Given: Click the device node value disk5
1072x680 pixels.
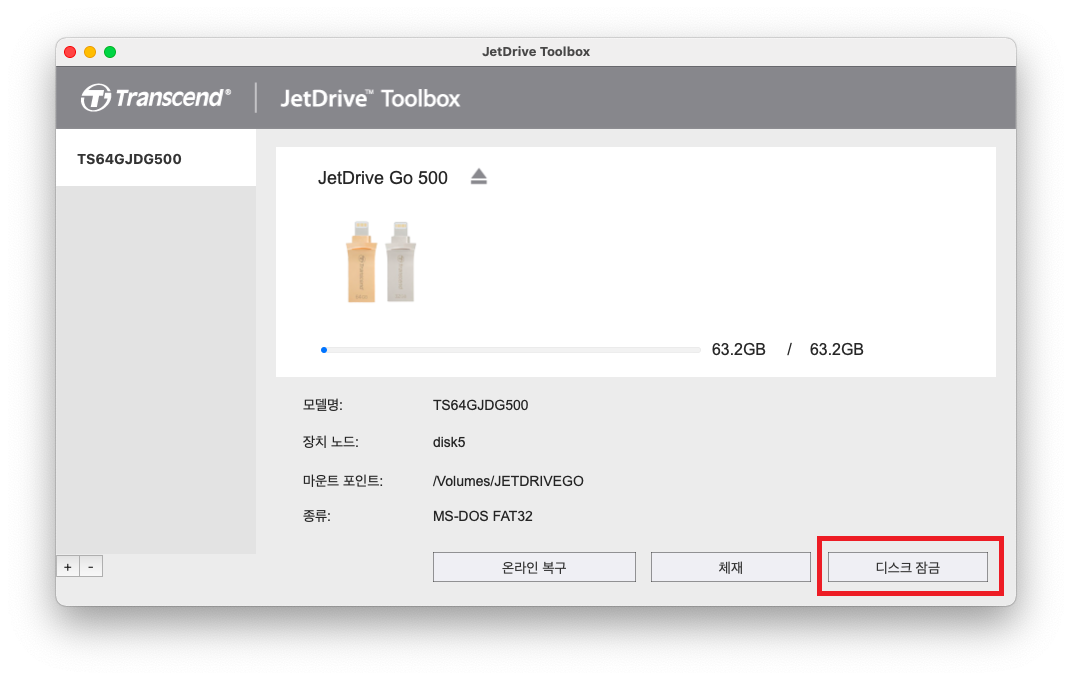Looking at the screenshot, I should pyautogui.click(x=449, y=442).
